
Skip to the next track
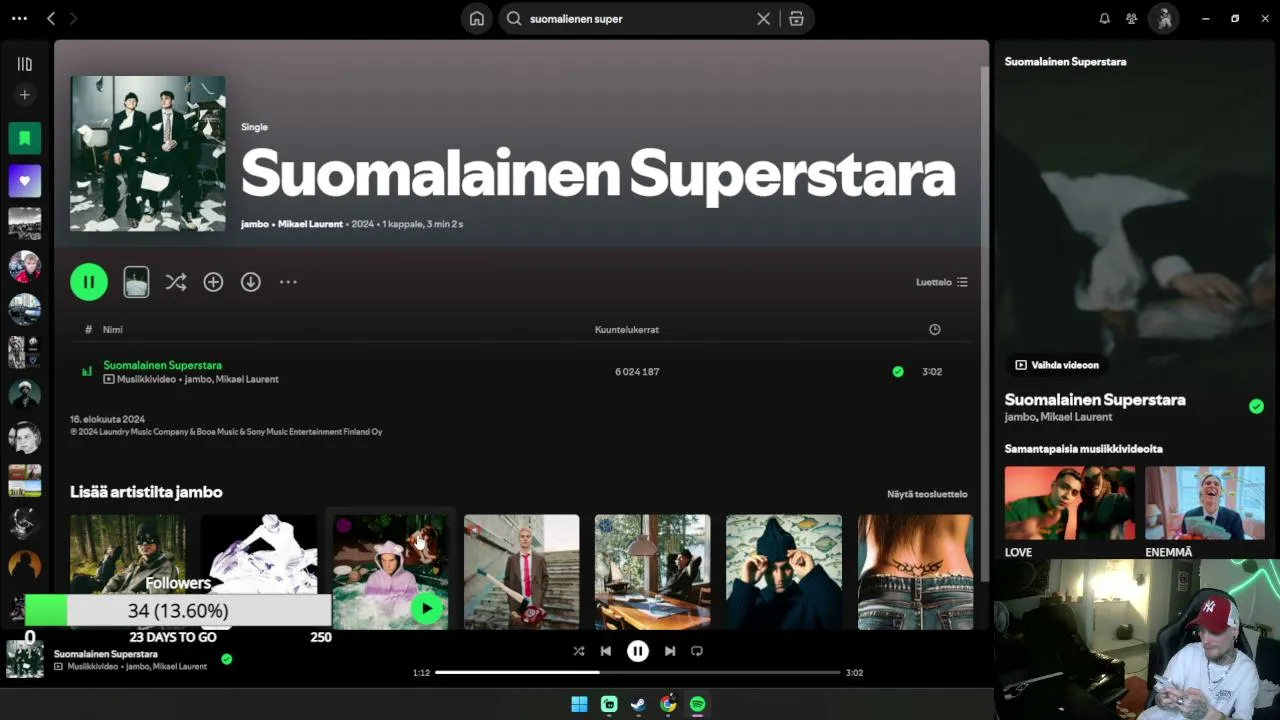coord(670,651)
